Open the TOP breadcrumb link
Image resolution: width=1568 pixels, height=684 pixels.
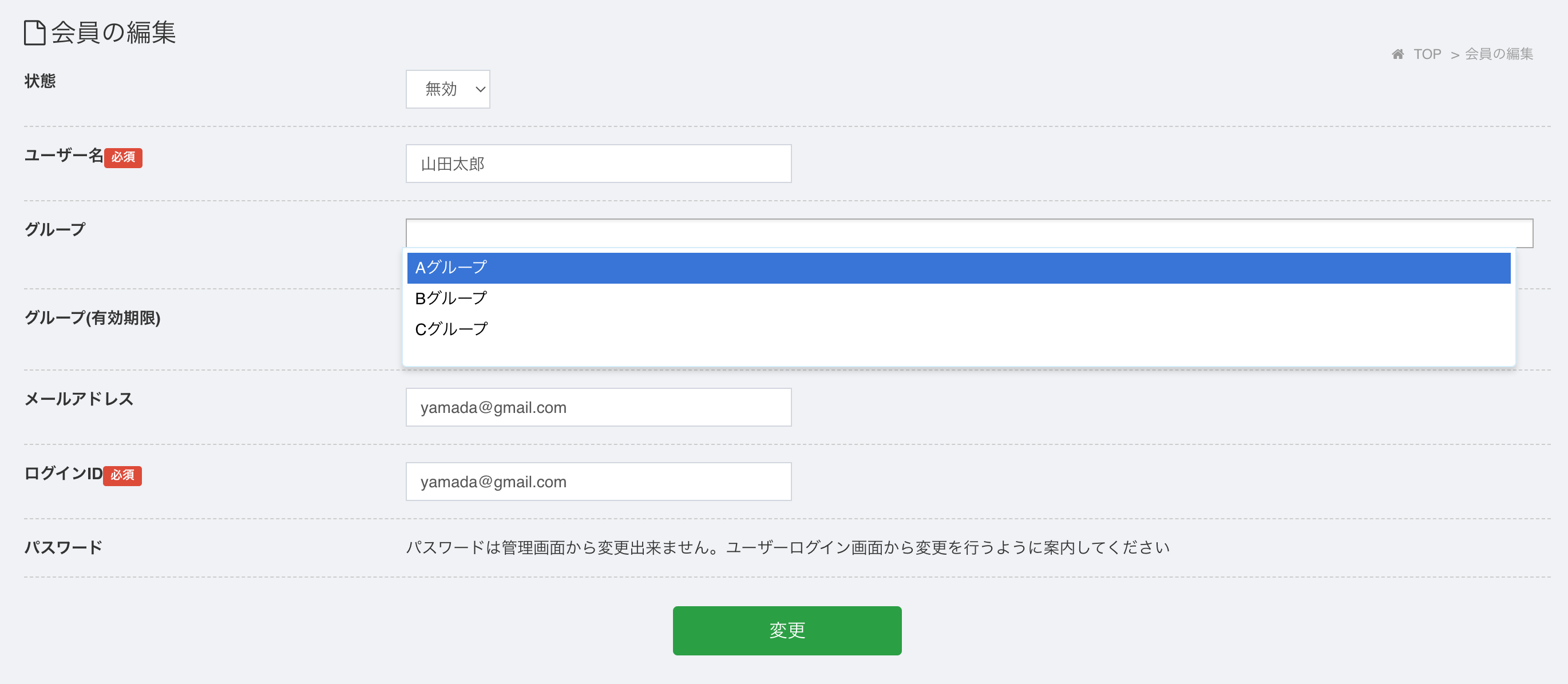(1427, 54)
